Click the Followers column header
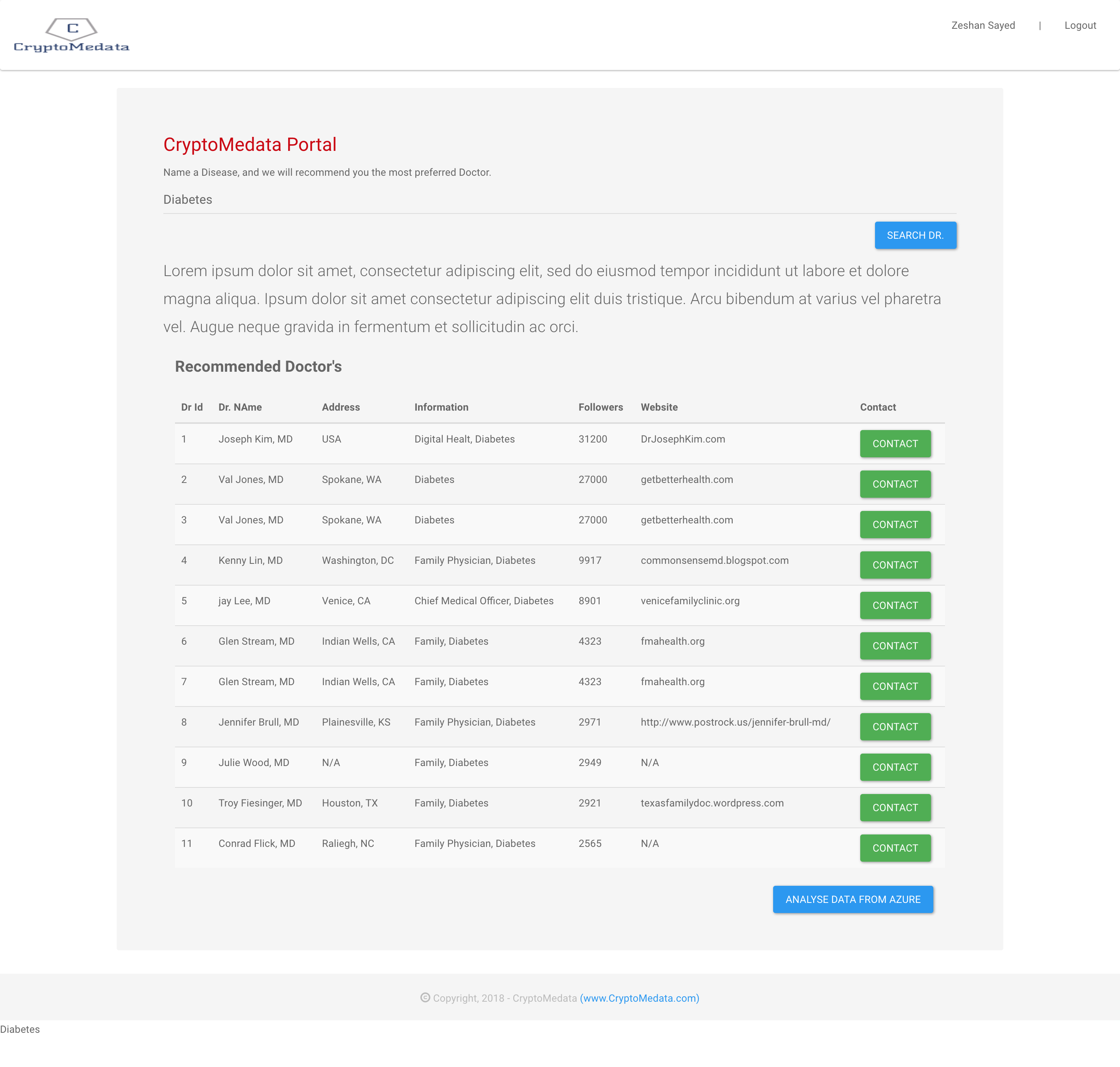The width and height of the screenshot is (1120, 1067). point(600,407)
